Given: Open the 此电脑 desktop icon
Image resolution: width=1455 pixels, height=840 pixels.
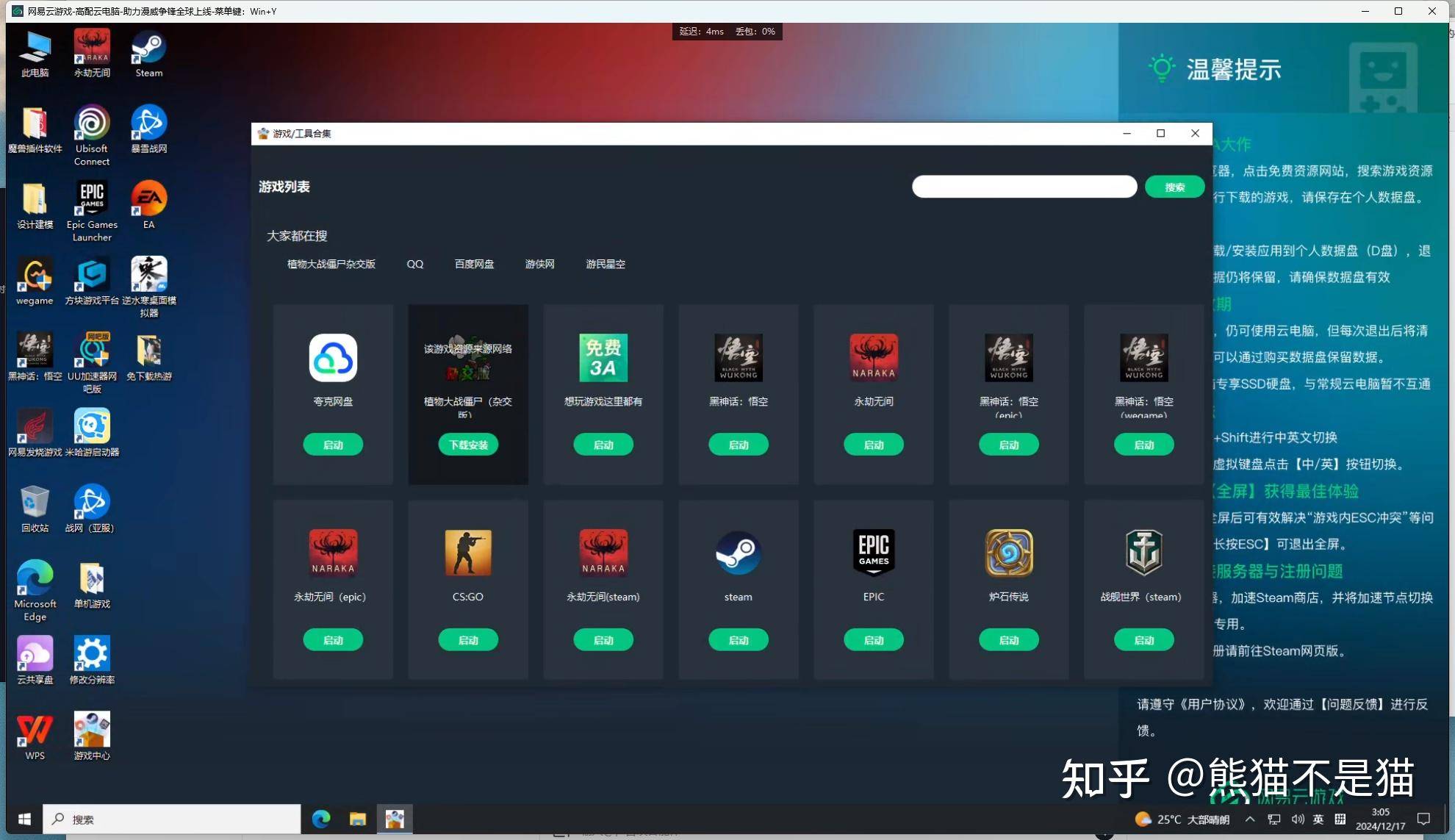Looking at the screenshot, I should tap(35, 53).
